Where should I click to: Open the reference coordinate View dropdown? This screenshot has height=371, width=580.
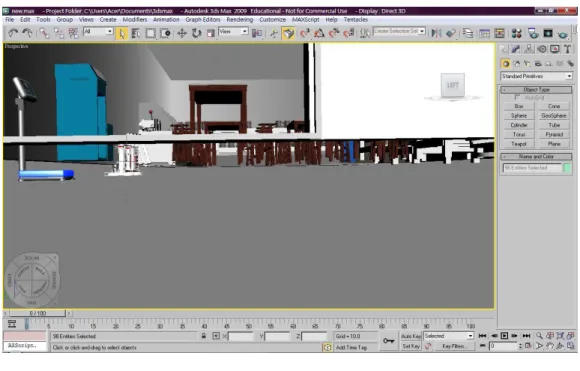pyautogui.click(x=233, y=31)
